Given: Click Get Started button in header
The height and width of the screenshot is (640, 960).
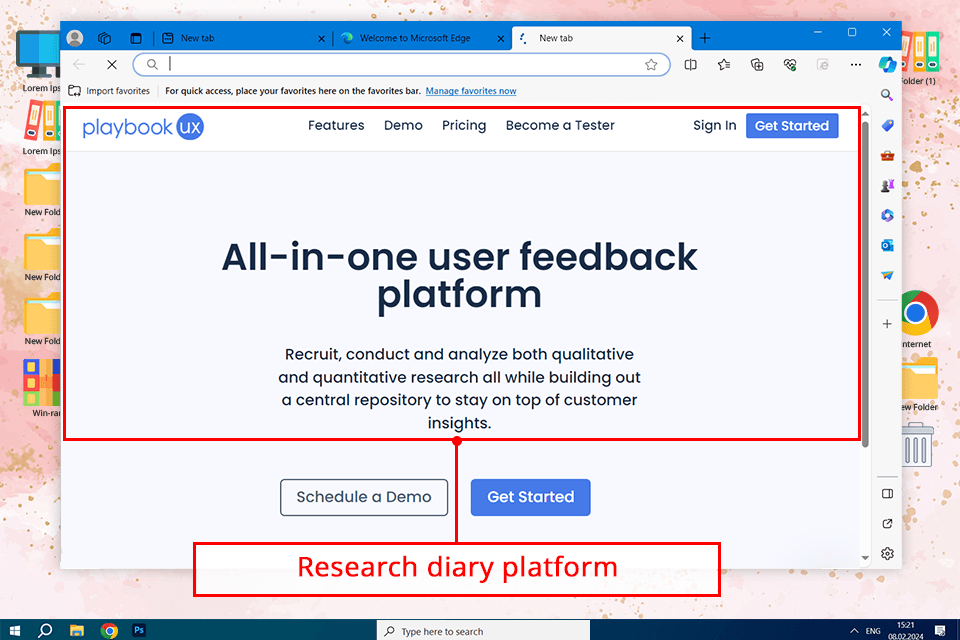Looking at the screenshot, I should click(x=792, y=126).
